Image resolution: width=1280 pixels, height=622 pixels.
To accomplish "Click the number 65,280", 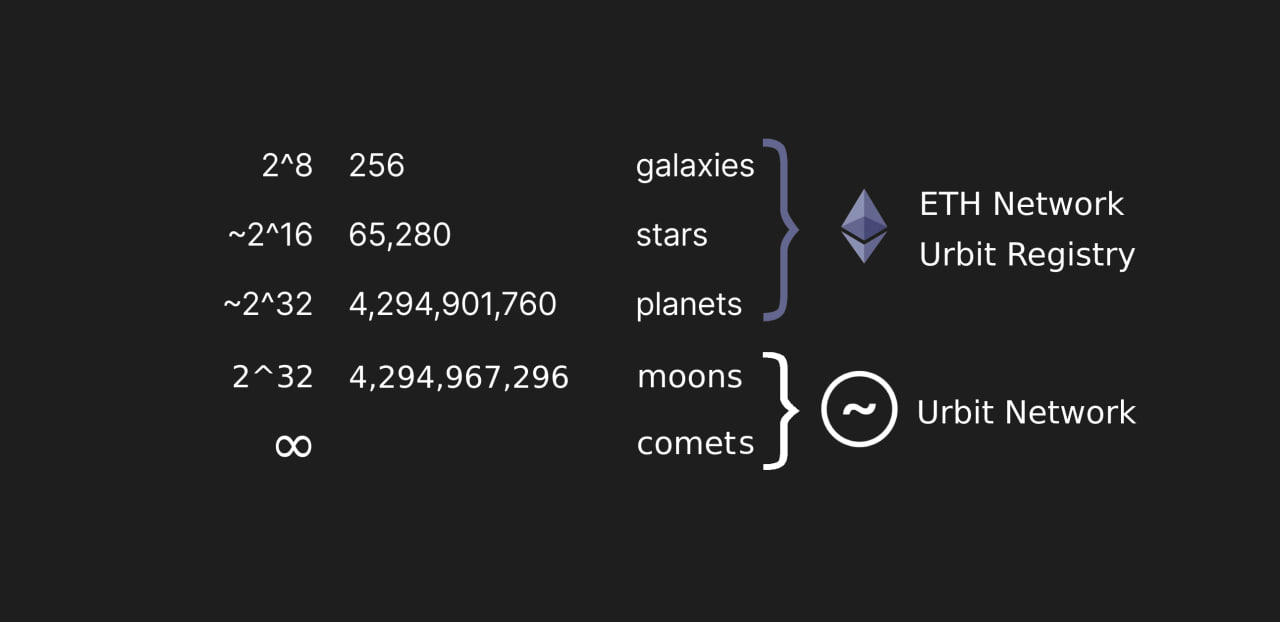I will click(x=400, y=236).
